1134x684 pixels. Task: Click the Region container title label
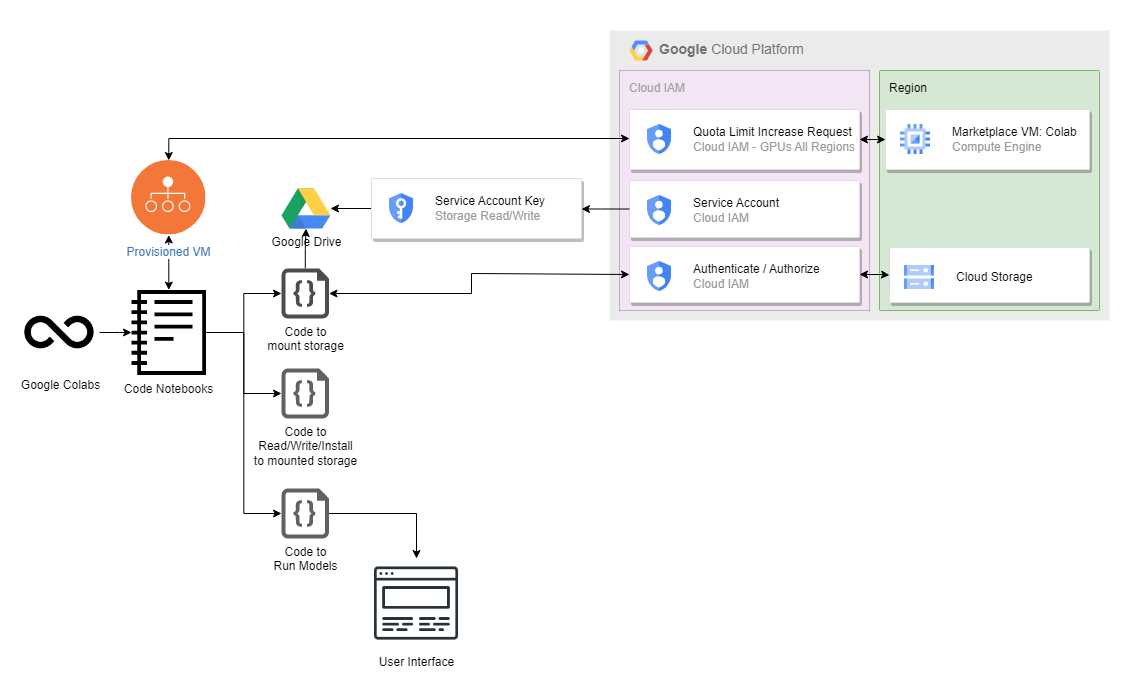908,88
